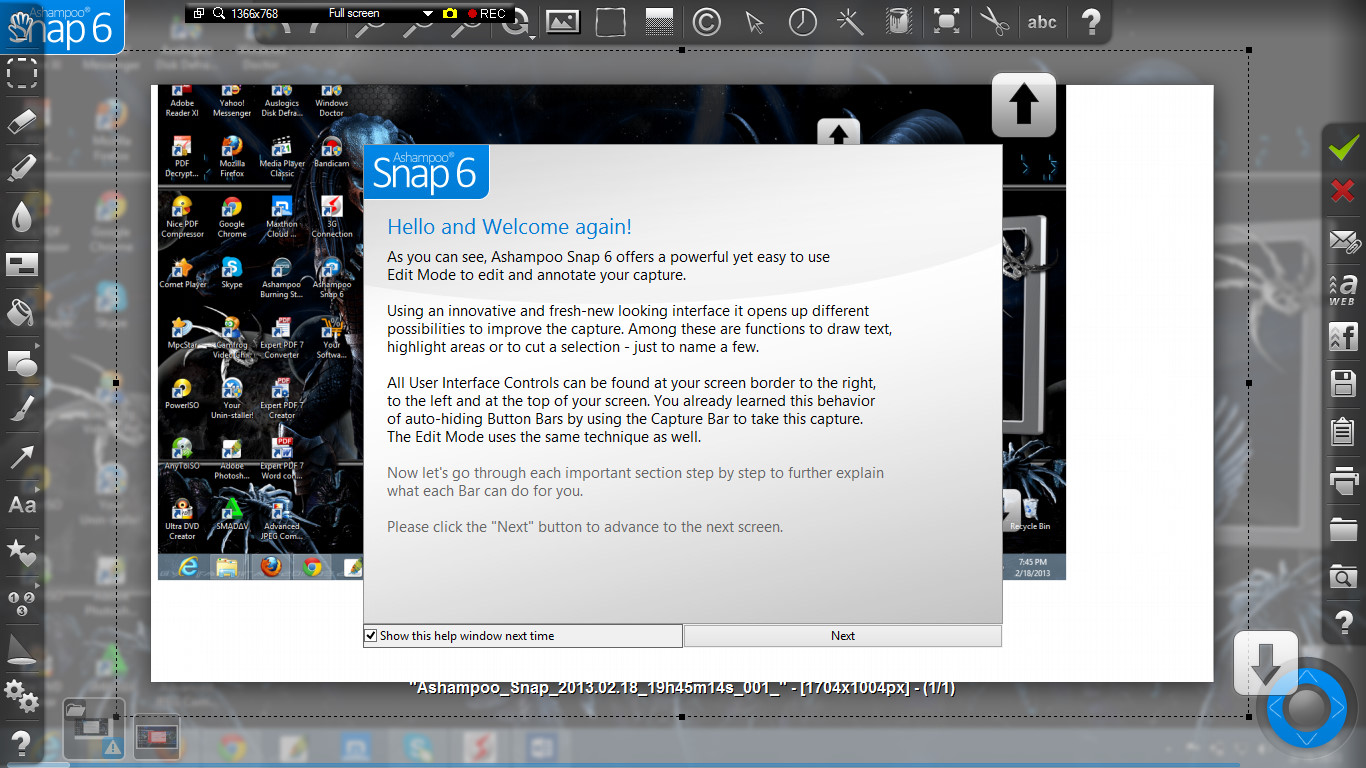Click the large up arrow button

[1023, 105]
